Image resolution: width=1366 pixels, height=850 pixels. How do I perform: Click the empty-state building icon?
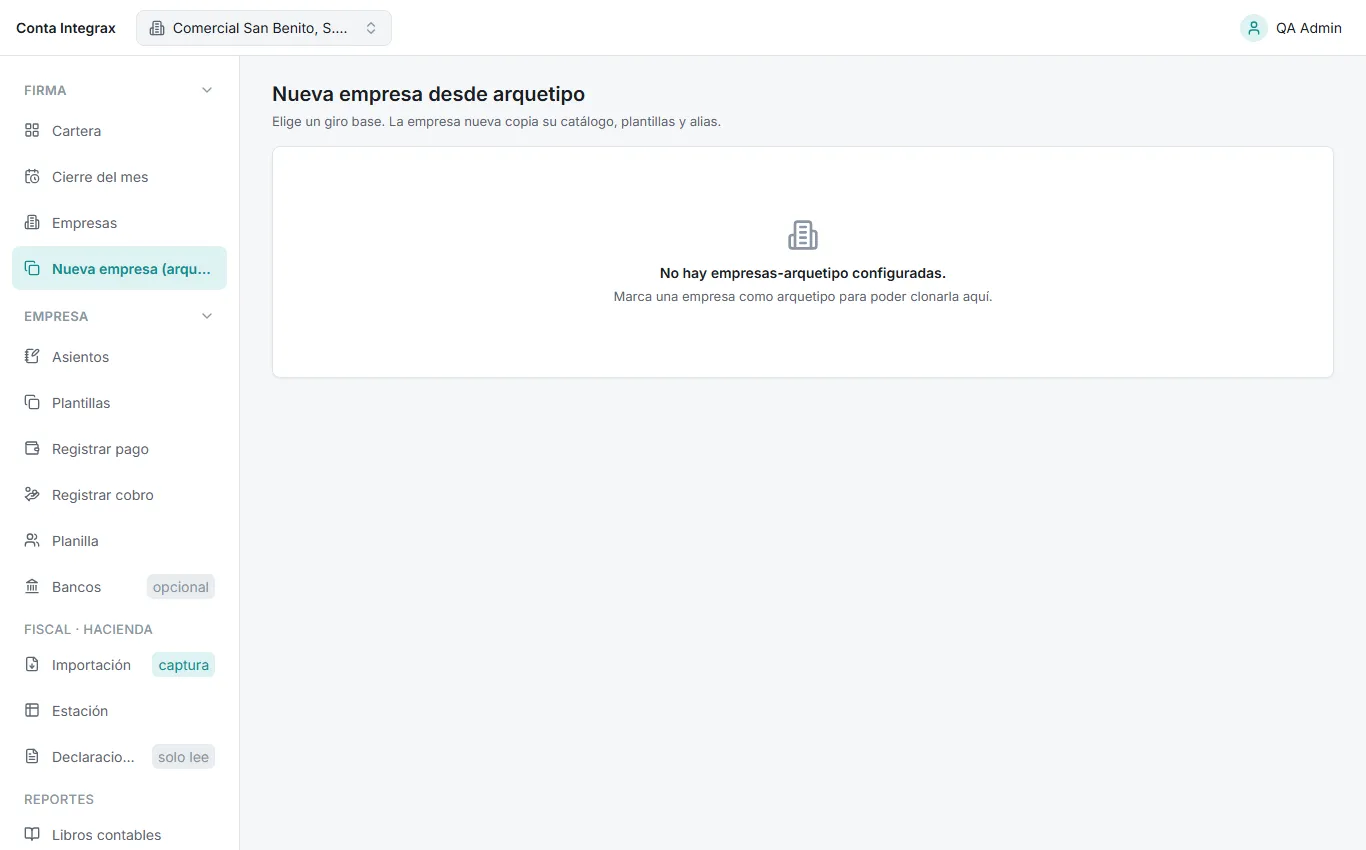pyautogui.click(x=803, y=235)
